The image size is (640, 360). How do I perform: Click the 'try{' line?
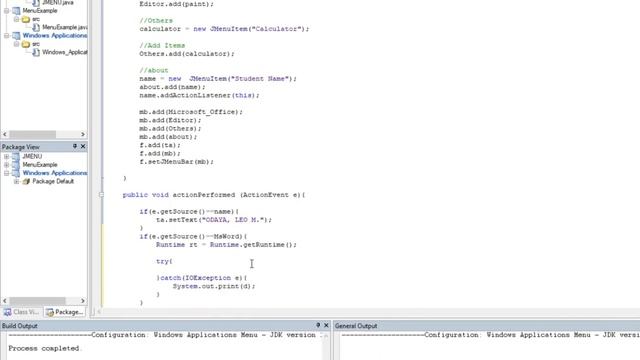(x=164, y=261)
